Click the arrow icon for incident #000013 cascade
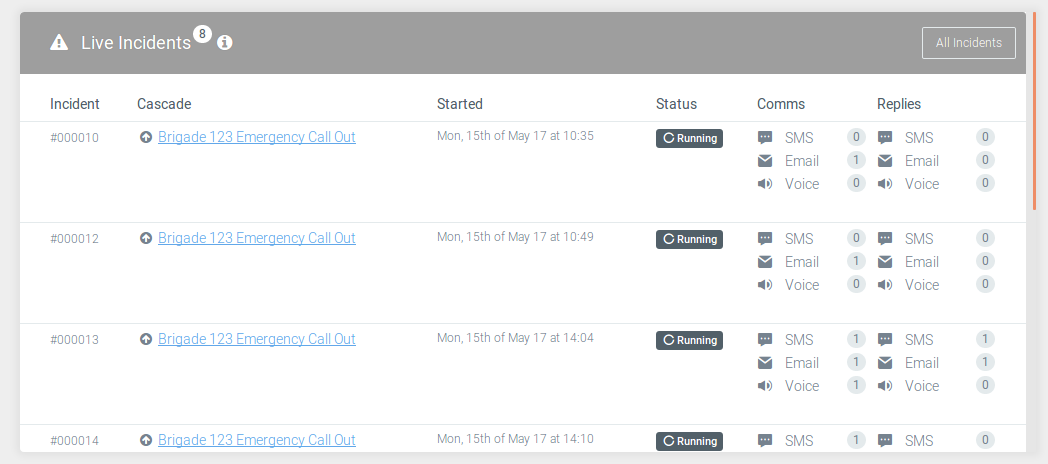The width and height of the screenshot is (1048, 464). point(146,340)
